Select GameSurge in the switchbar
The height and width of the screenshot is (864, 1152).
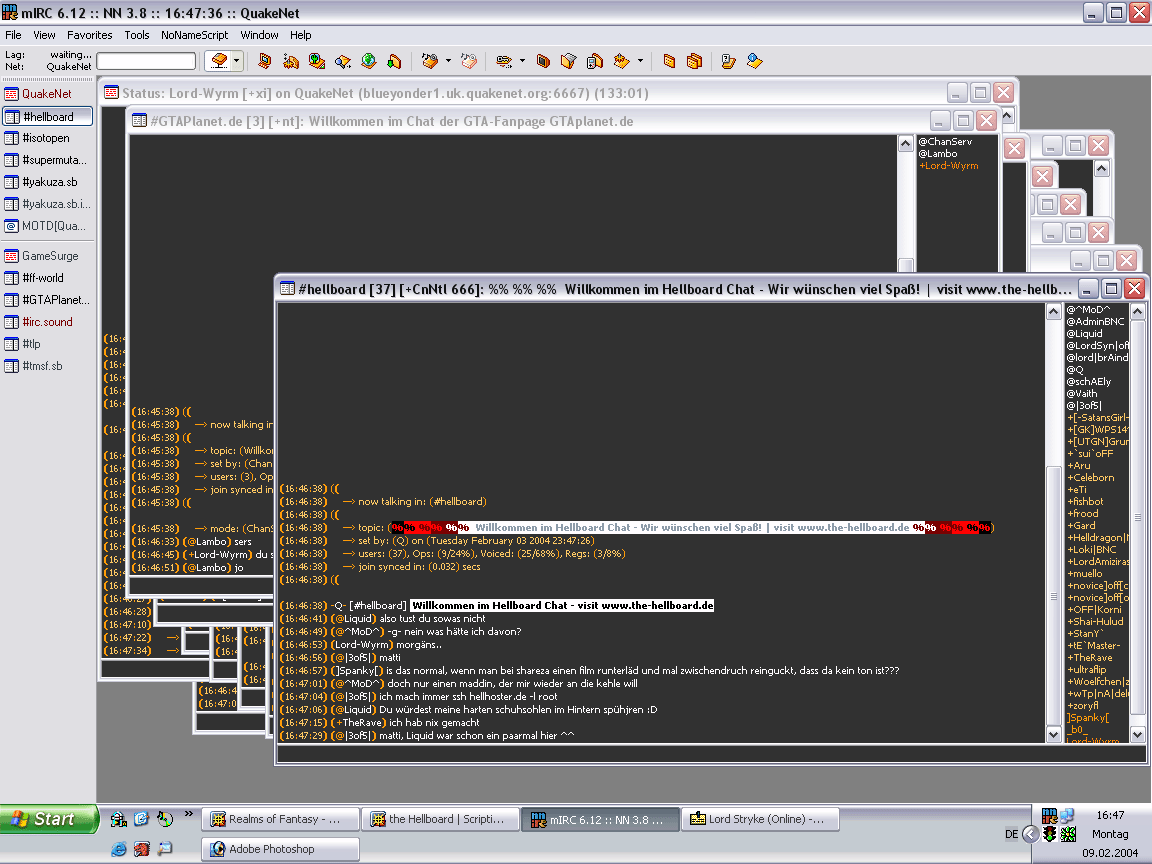tap(49, 256)
